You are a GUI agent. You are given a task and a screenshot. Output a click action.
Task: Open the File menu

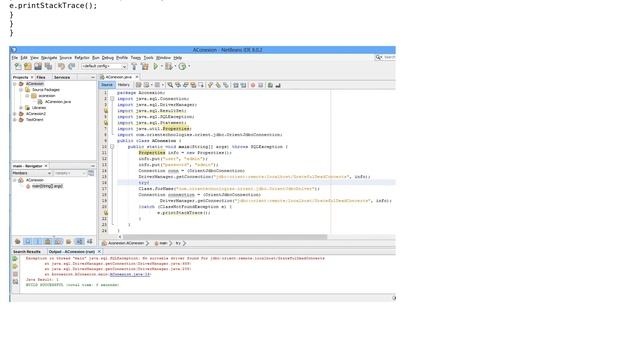(x=15, y=58)
